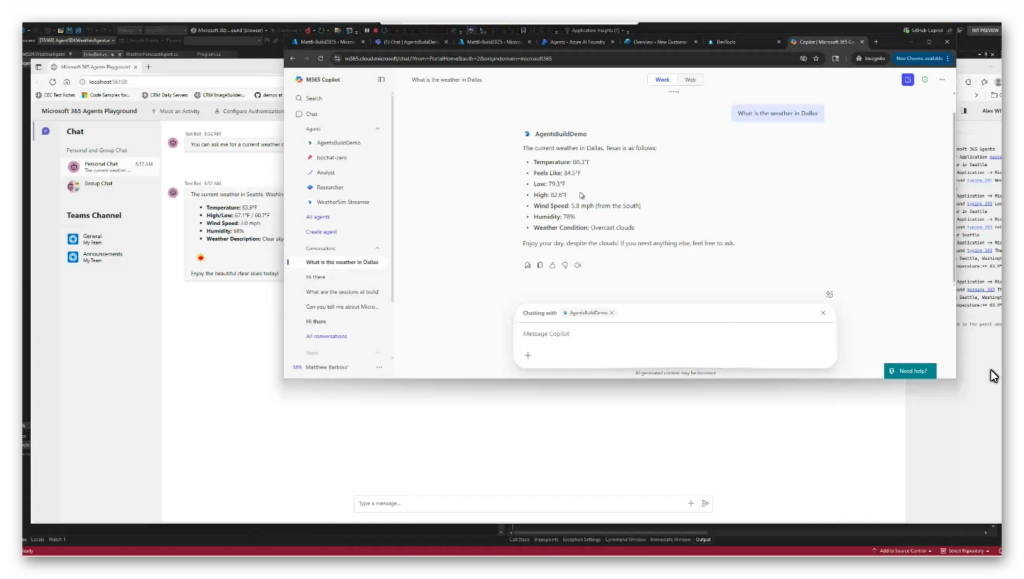
Task: Close the Chatting with bar
Action: point(823,313)
